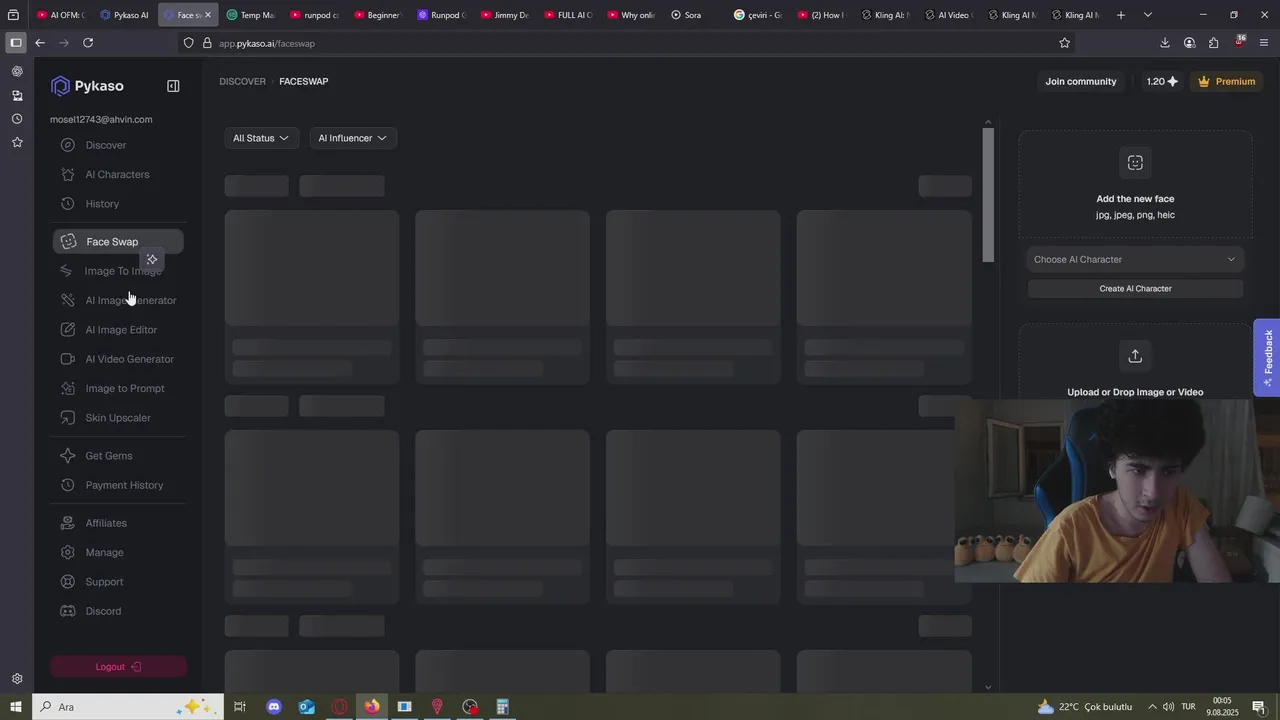Screen dimensions: 1280x720
Task: Click the Discover compass icon
Action: coord(68,145)
